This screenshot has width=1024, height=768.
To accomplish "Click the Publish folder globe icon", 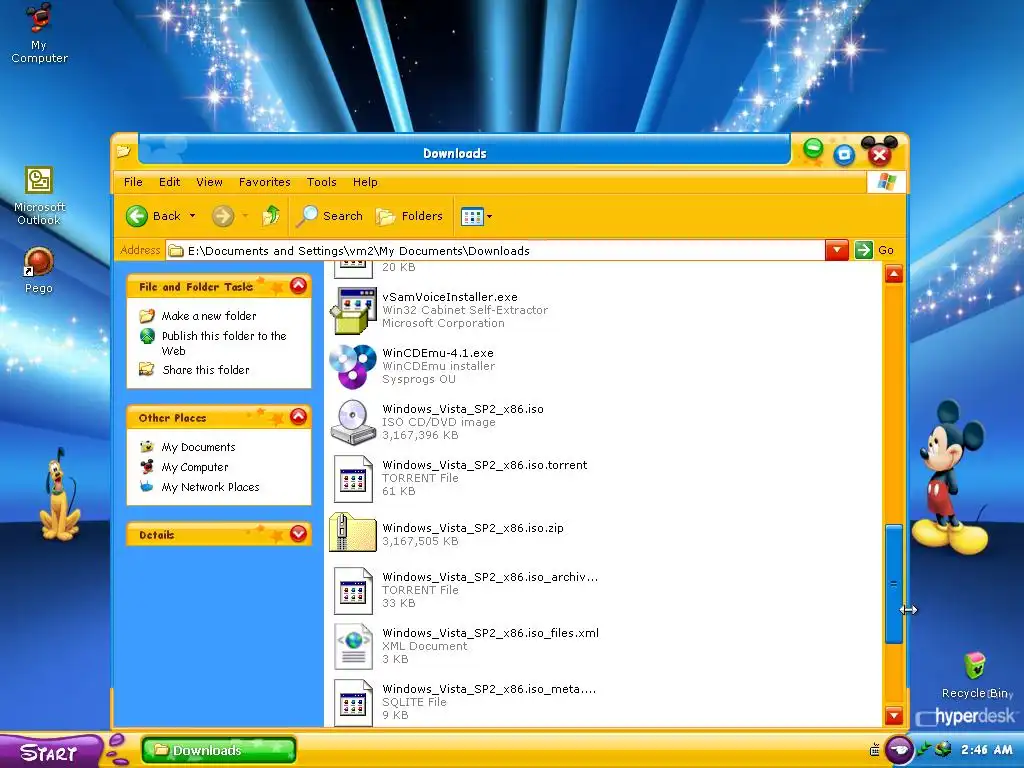I will 147,336.
